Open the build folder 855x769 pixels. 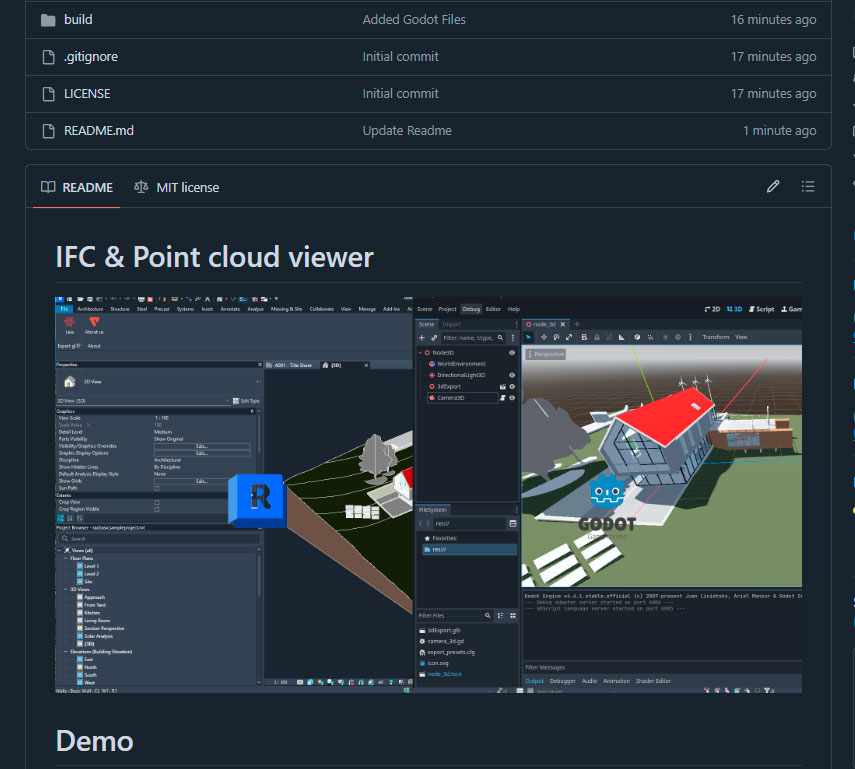tap(78, 20)
